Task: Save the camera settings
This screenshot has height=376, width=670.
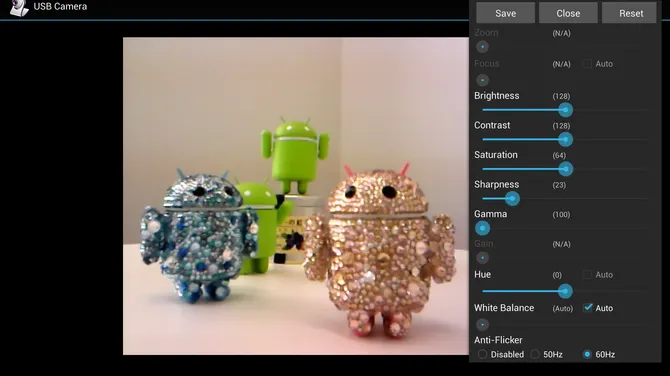Action: tap(505, 13)
